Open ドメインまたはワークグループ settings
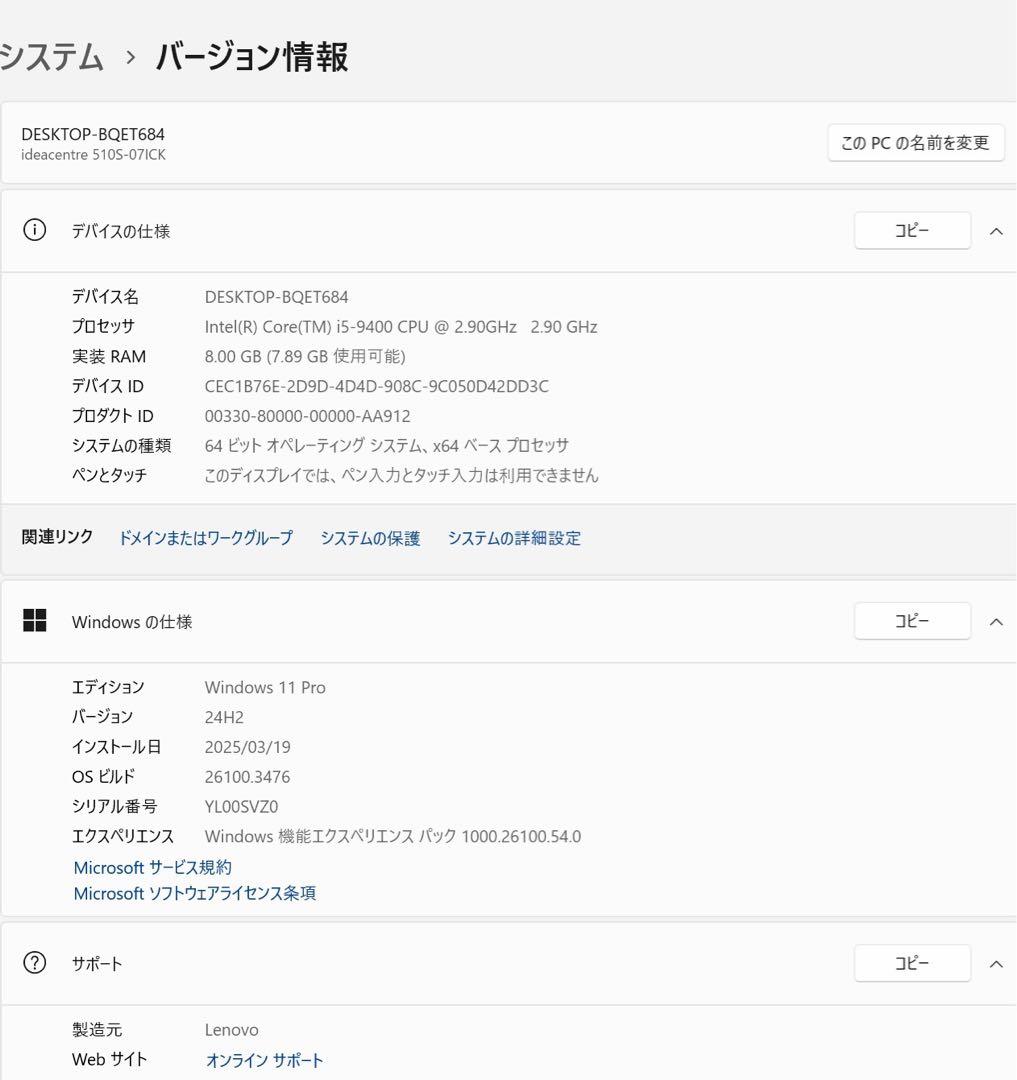Viewport: 1017px width, 1080px height. pos(205,538)
